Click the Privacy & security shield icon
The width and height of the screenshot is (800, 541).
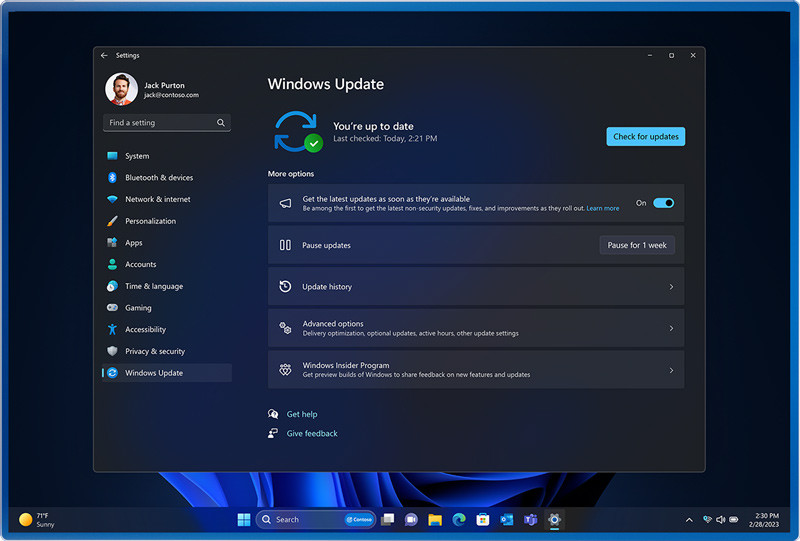(x=113, y=352)
